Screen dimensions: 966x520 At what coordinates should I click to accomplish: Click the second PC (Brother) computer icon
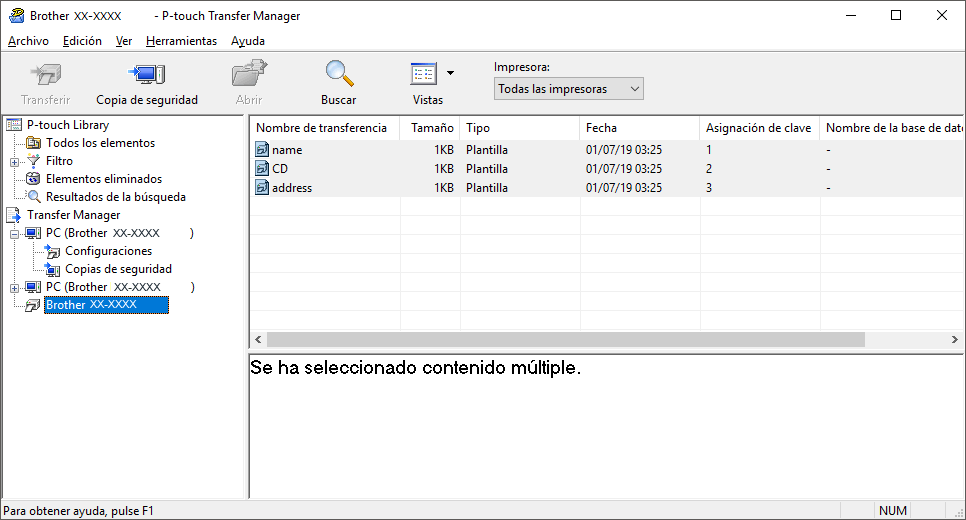[33, 286]
